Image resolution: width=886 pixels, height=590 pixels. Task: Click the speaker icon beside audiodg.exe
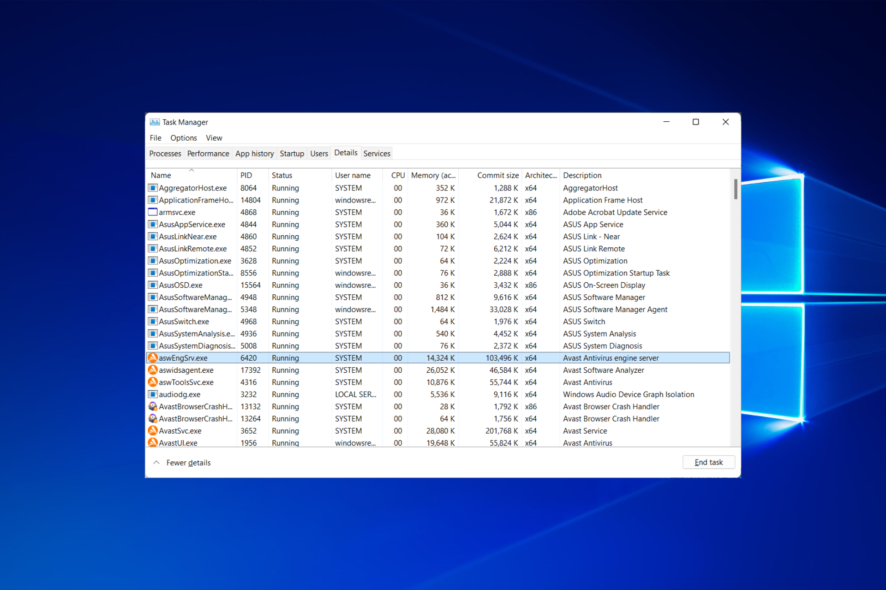pos(152,394)
